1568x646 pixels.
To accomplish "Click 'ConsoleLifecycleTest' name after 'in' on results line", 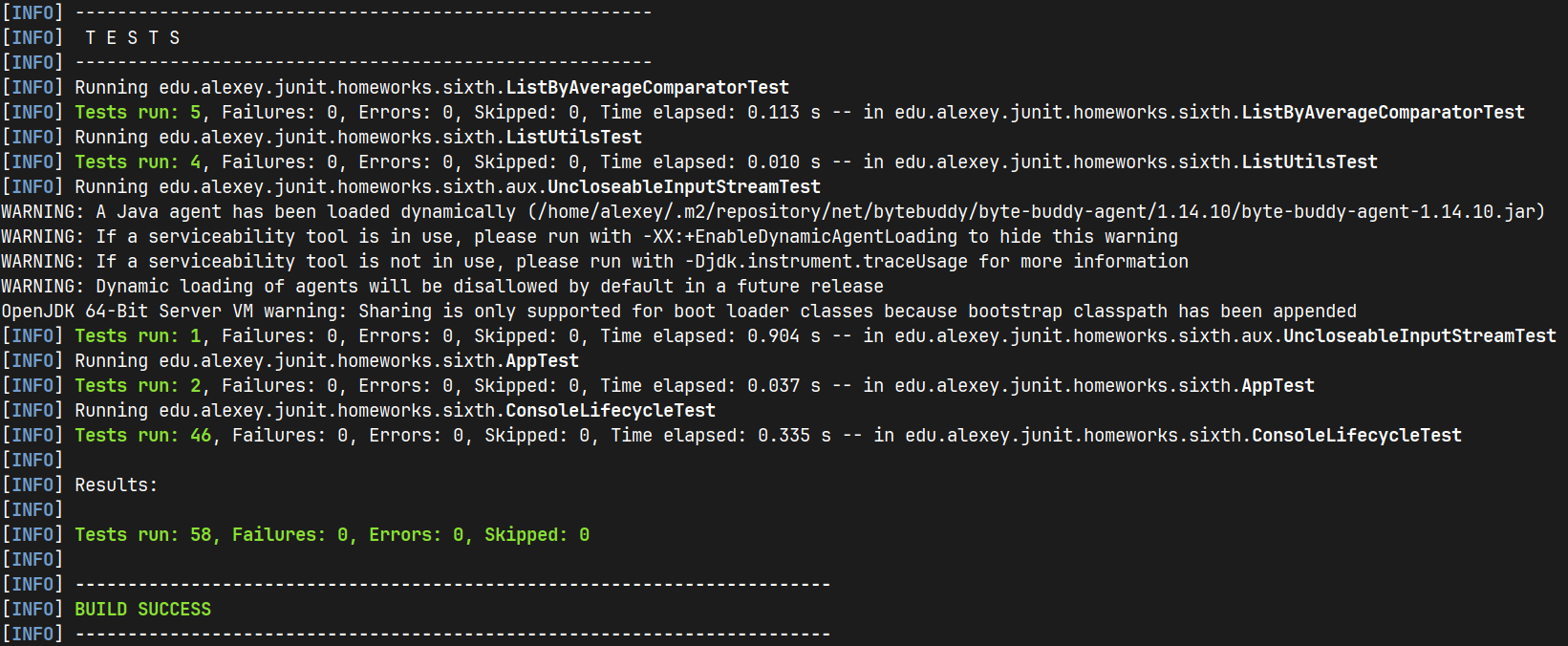I will (x=1357, y=436).
